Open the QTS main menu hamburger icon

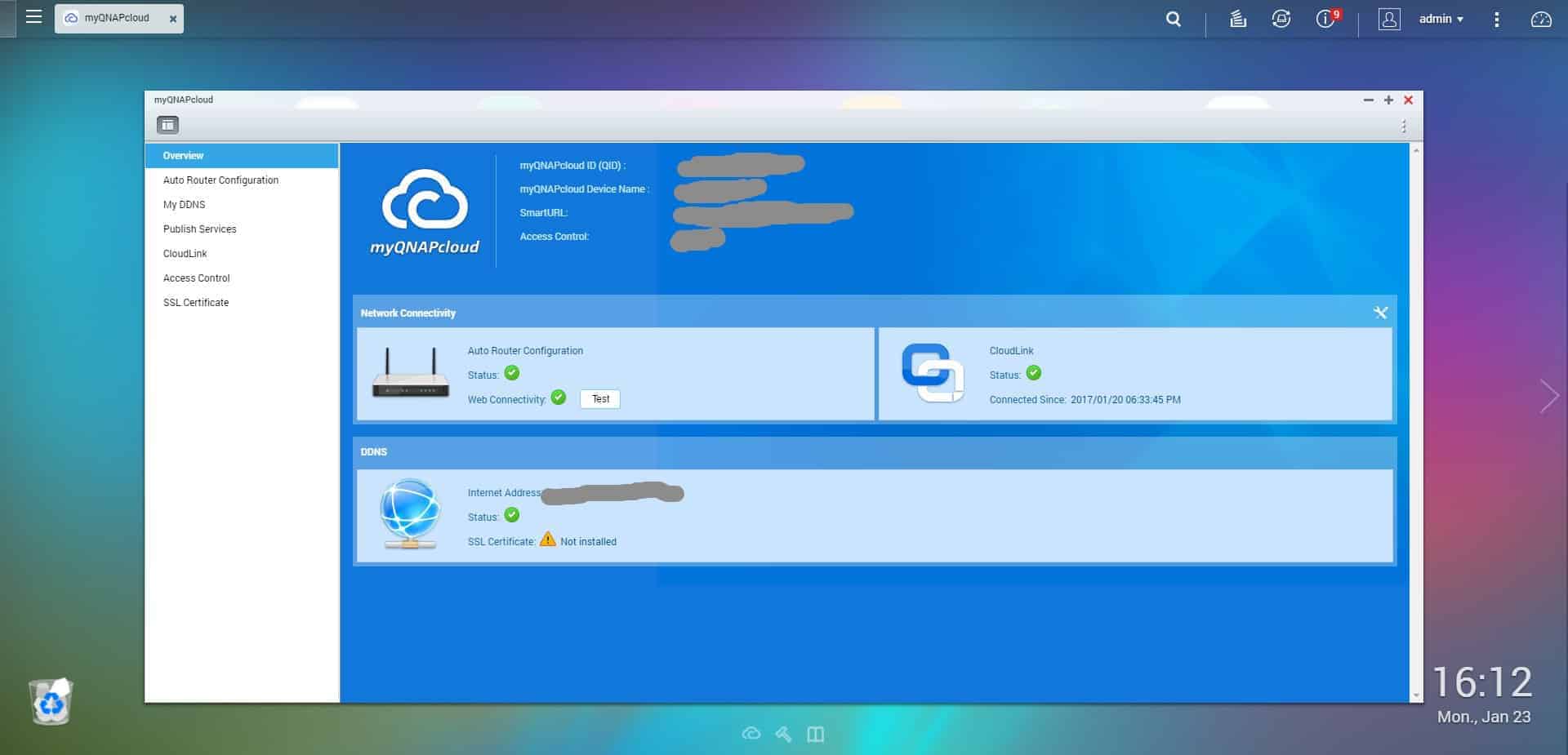pos(33,17)
